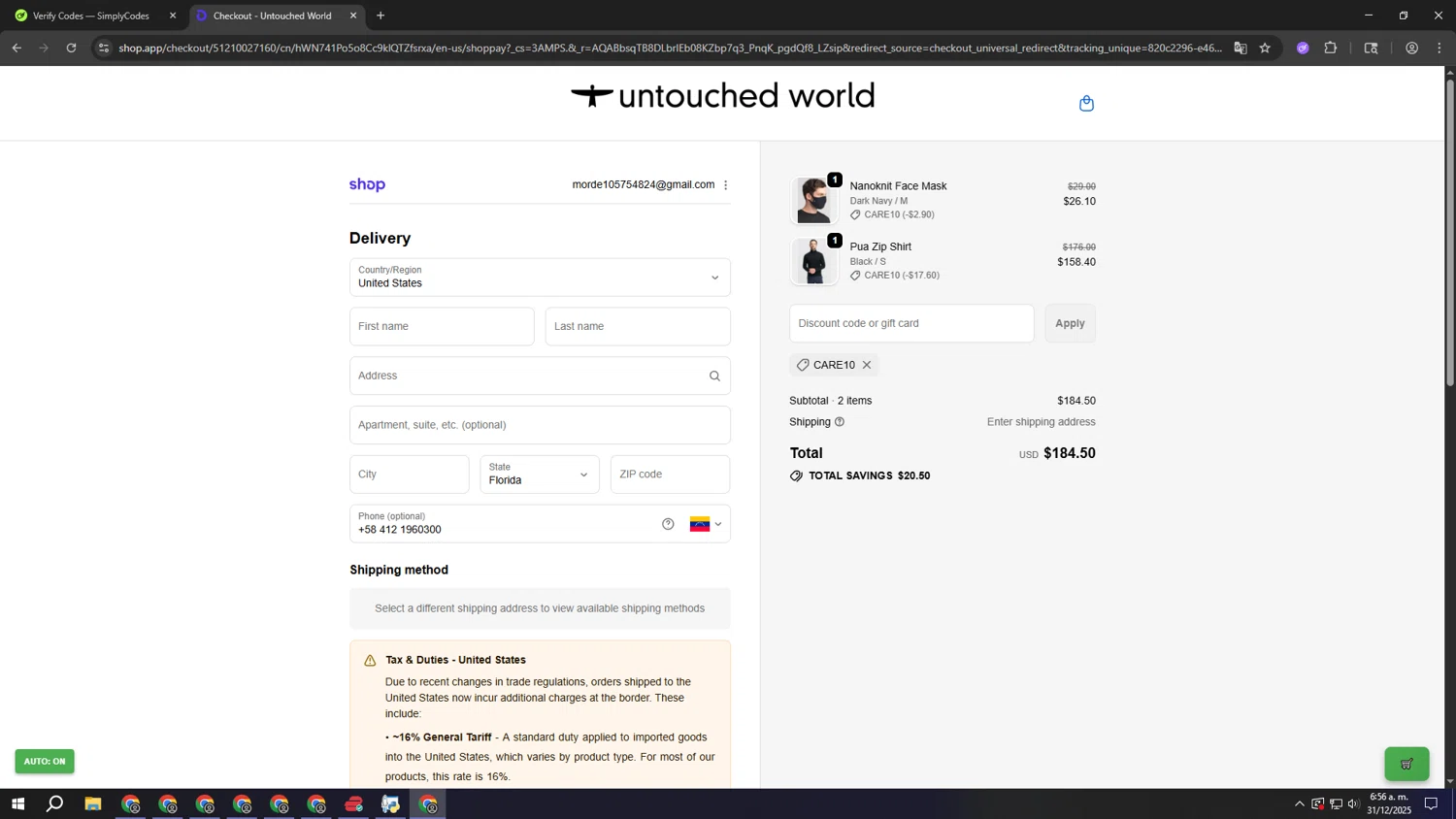Click the Enter shipping address text
Image resolution: width=1456 pixels, height=819 pixels.
coord(1041,422)
